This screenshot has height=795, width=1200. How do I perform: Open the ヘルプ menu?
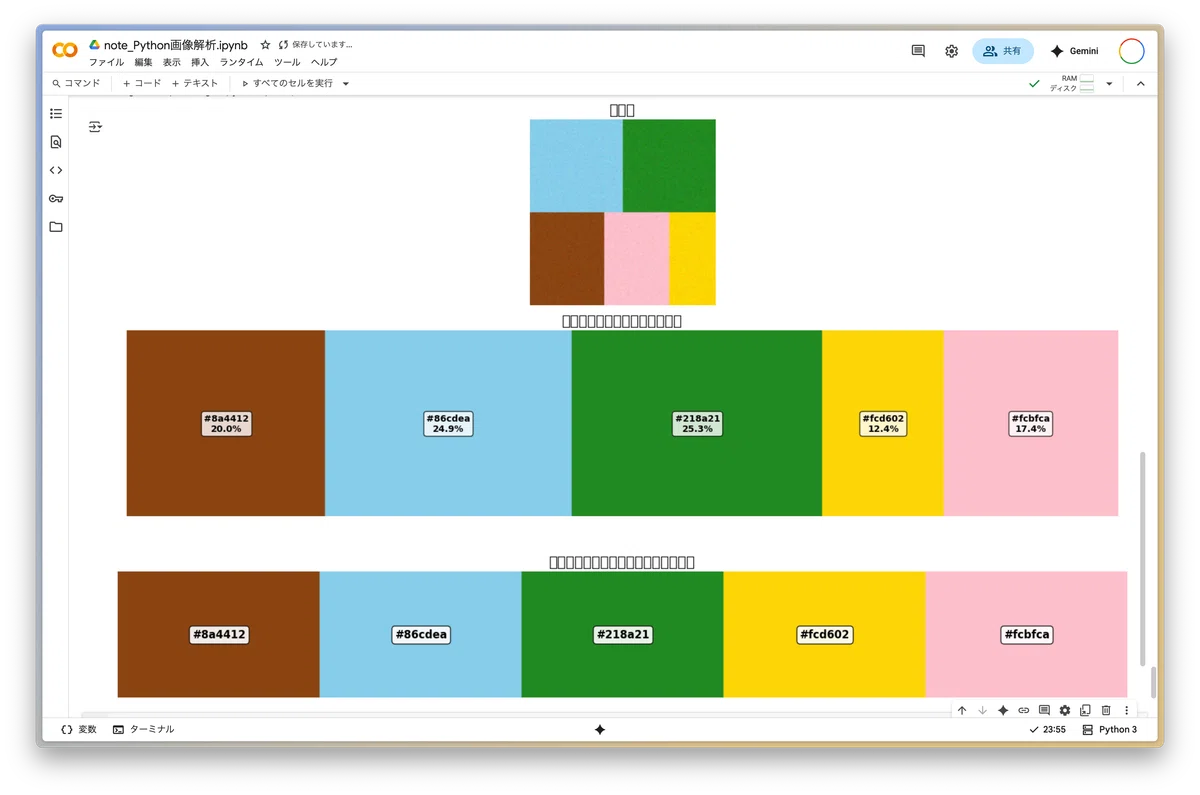pyautogui.click(x=324, y=62)
